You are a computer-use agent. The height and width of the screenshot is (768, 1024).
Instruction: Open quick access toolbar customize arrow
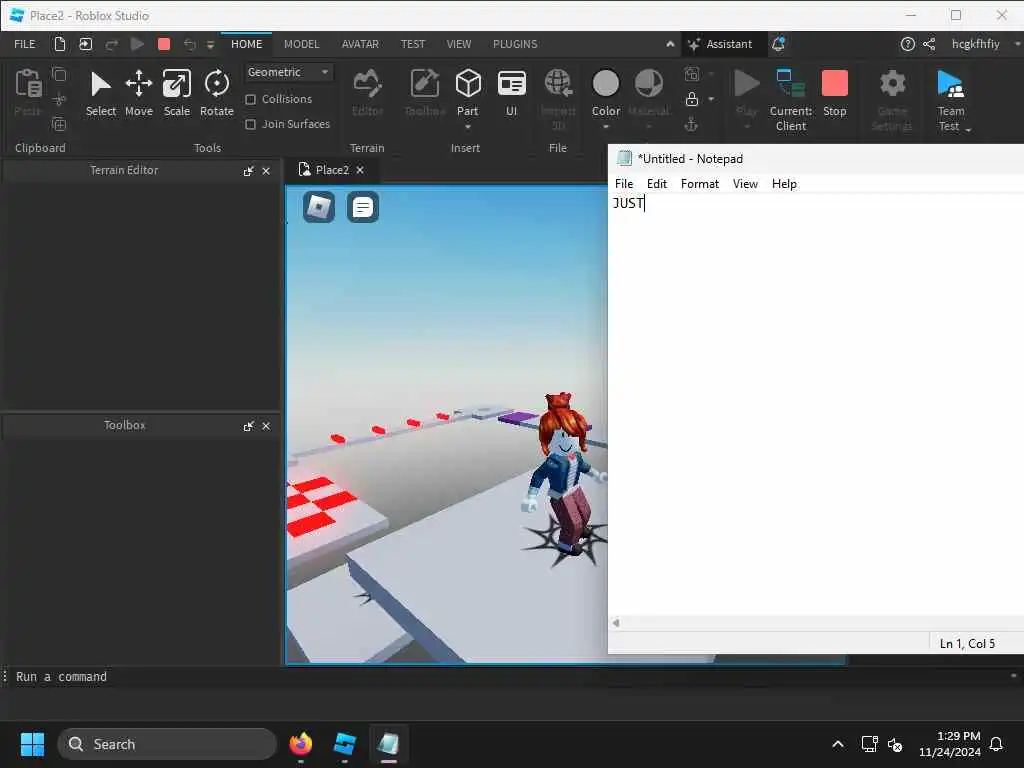pyautogui.click(x=210, y=44)
